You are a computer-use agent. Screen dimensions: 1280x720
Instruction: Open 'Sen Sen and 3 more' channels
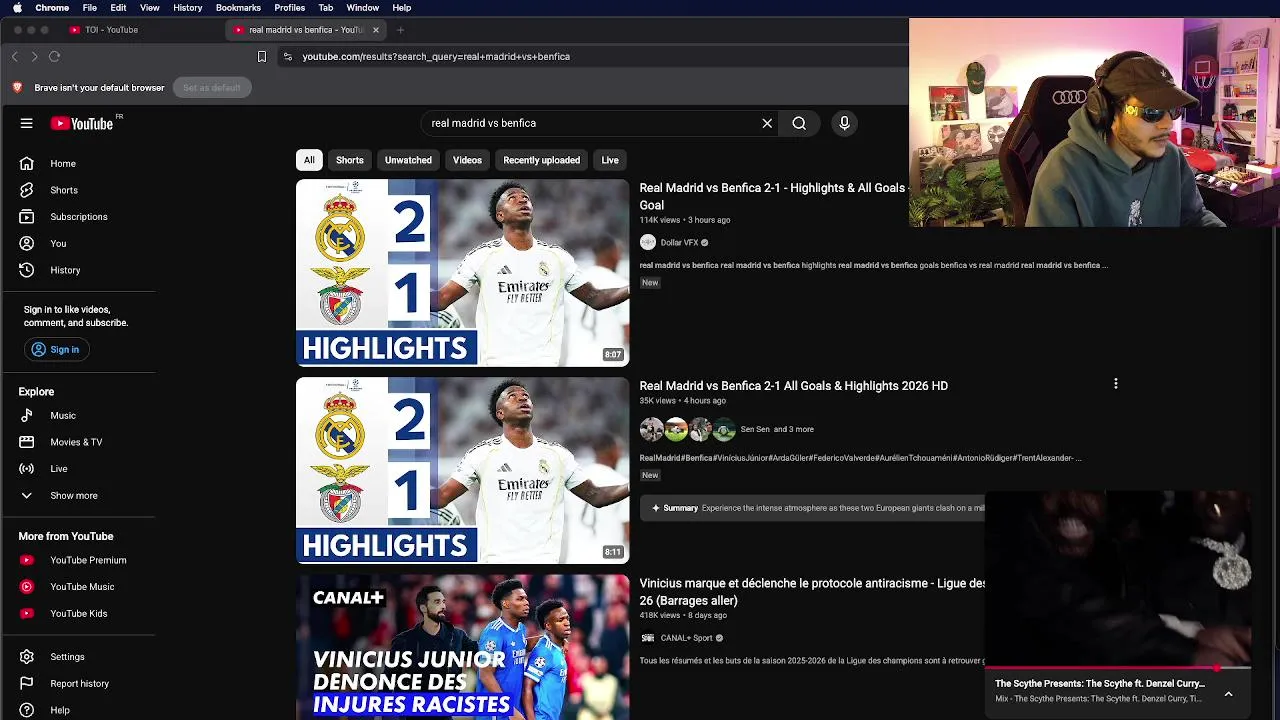click(x=777, y=429)
